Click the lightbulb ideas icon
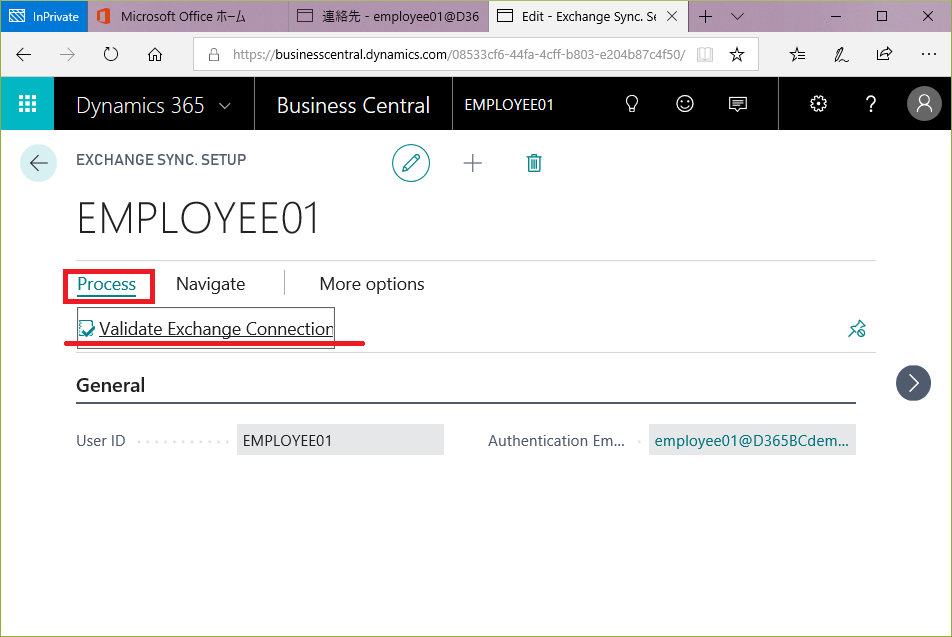This screenshot has width=952, height=637. pos(631,104)
